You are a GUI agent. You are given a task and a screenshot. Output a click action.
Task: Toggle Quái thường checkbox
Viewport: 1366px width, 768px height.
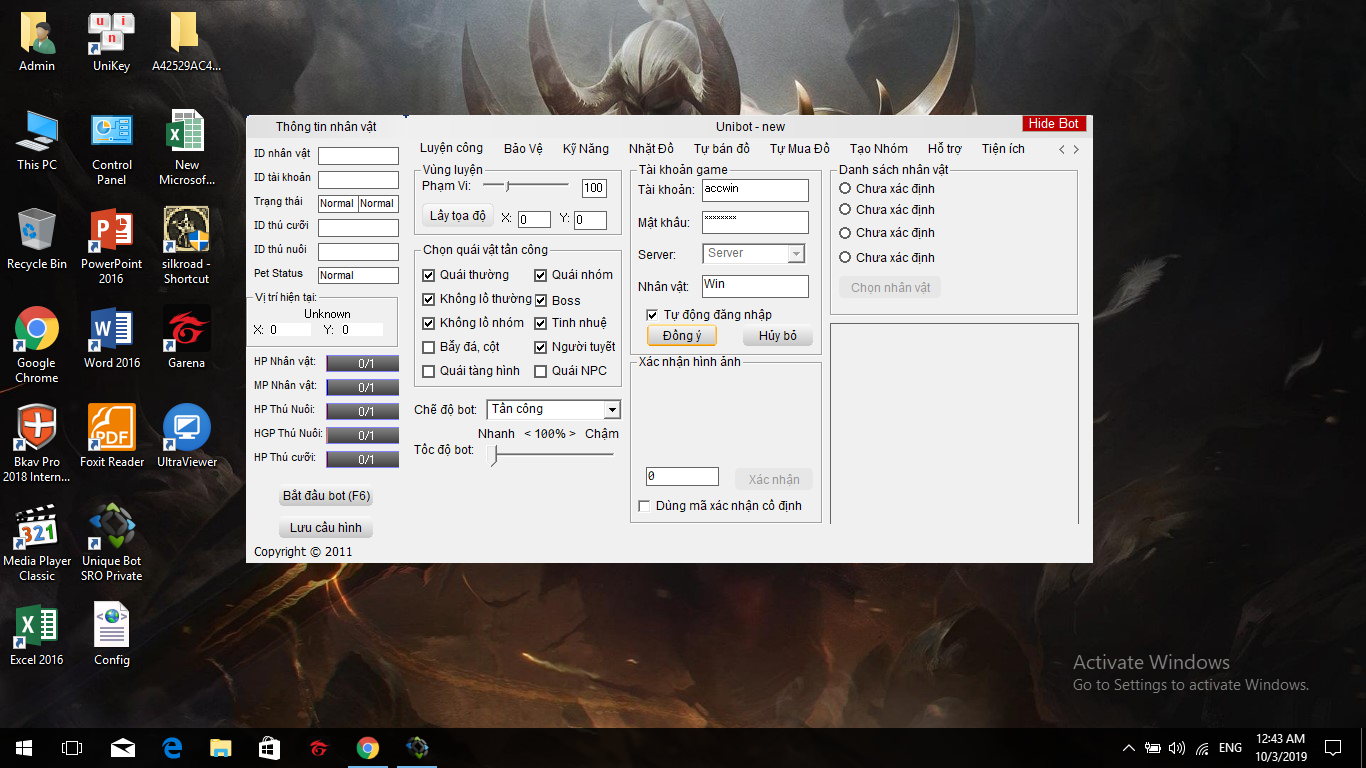[429, 275]
